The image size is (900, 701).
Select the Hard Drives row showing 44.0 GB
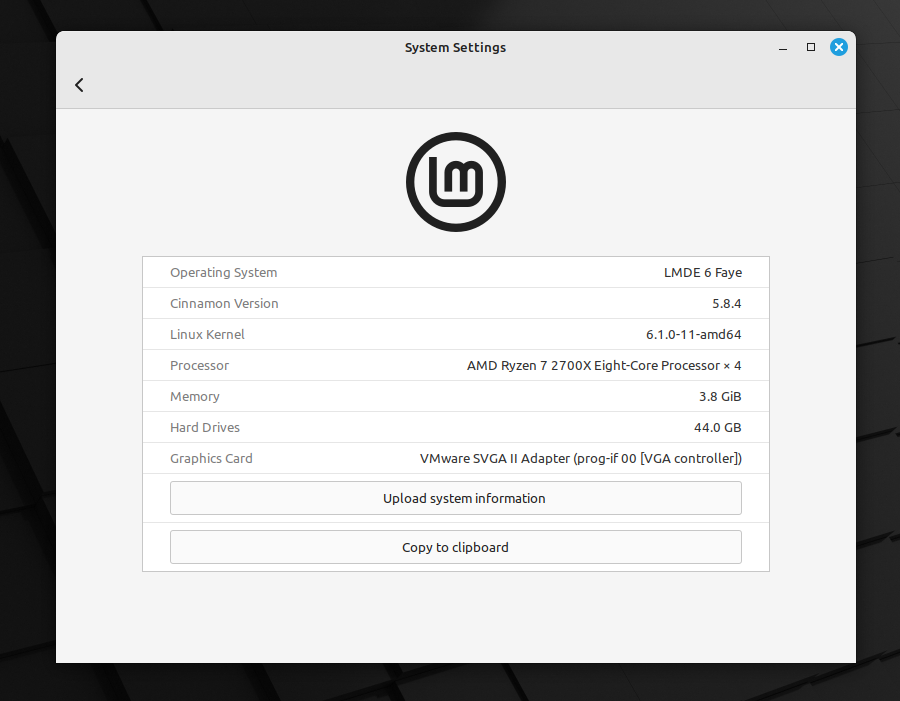coord(455,427)
